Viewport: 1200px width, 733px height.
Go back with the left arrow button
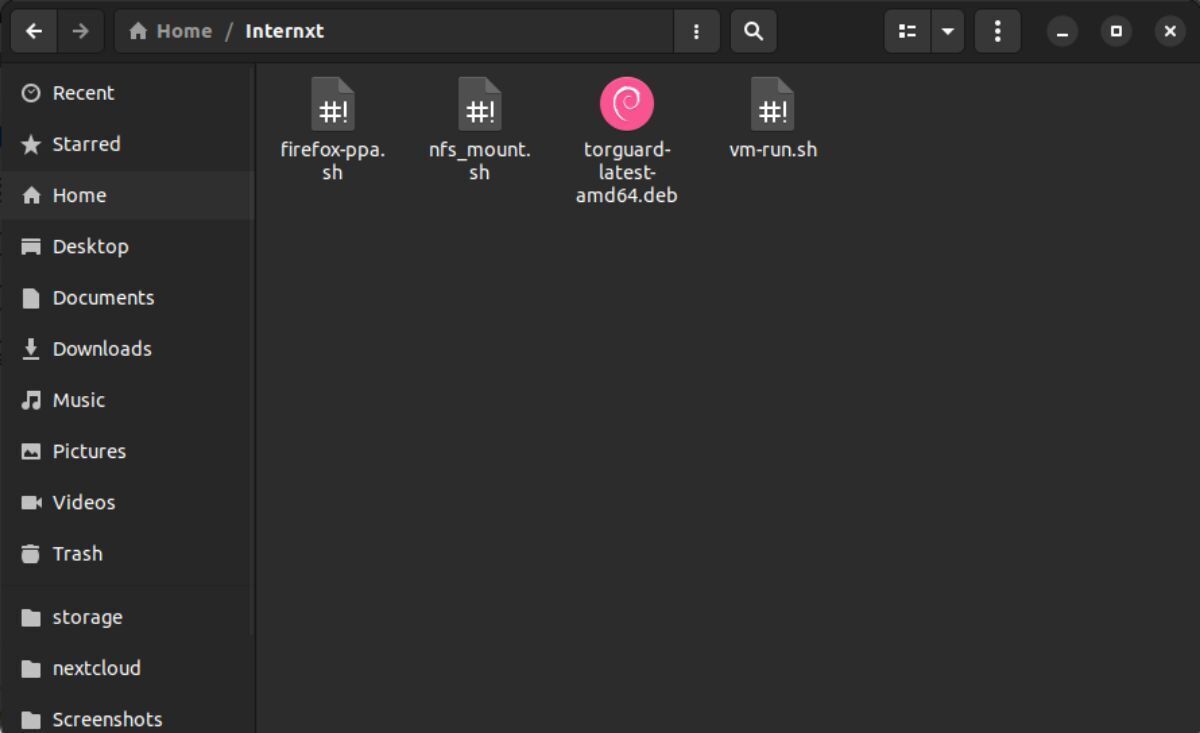[34, 31]
